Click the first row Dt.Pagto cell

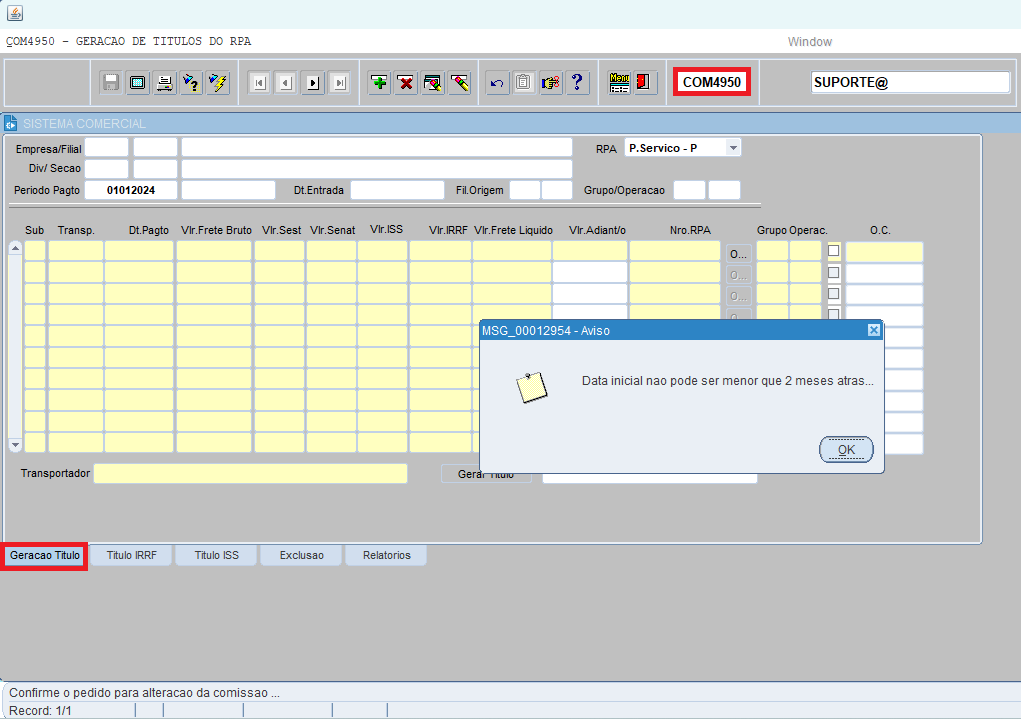click(x=139, y=251)
